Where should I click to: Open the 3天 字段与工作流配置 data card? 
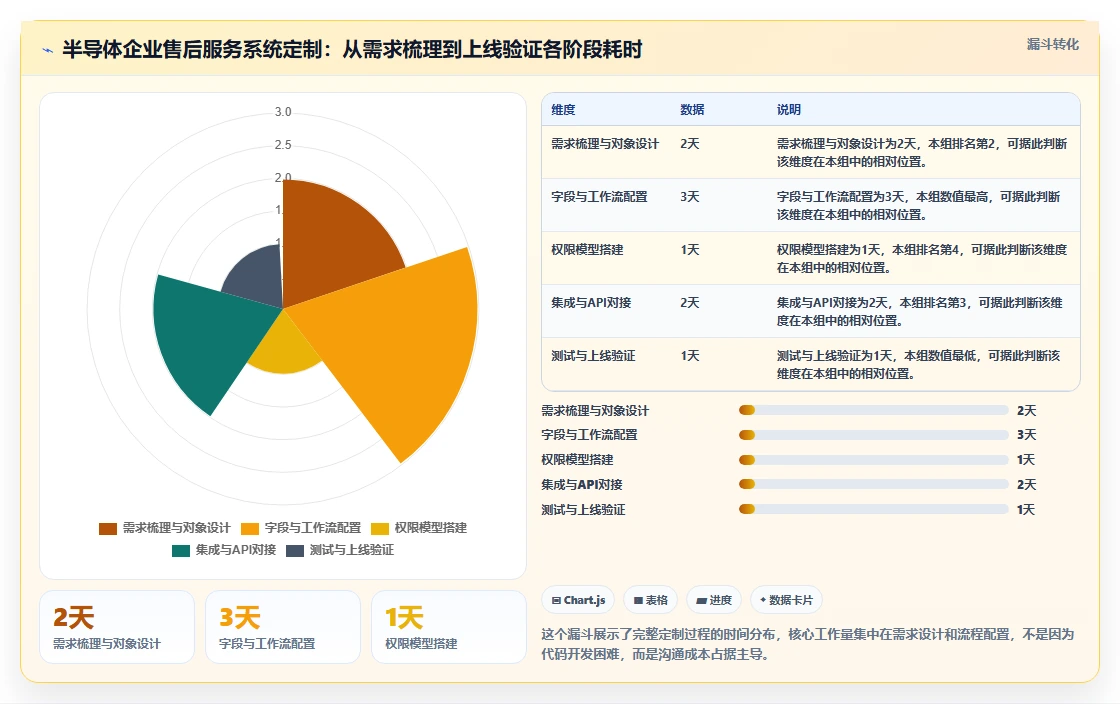tap(283, 627)
